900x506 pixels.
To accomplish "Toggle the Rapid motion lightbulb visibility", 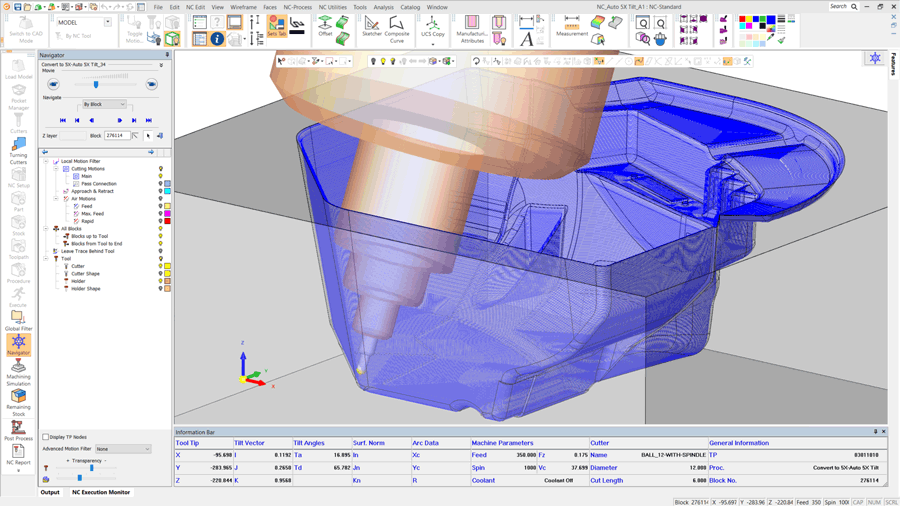I will [x=160, y=221].
